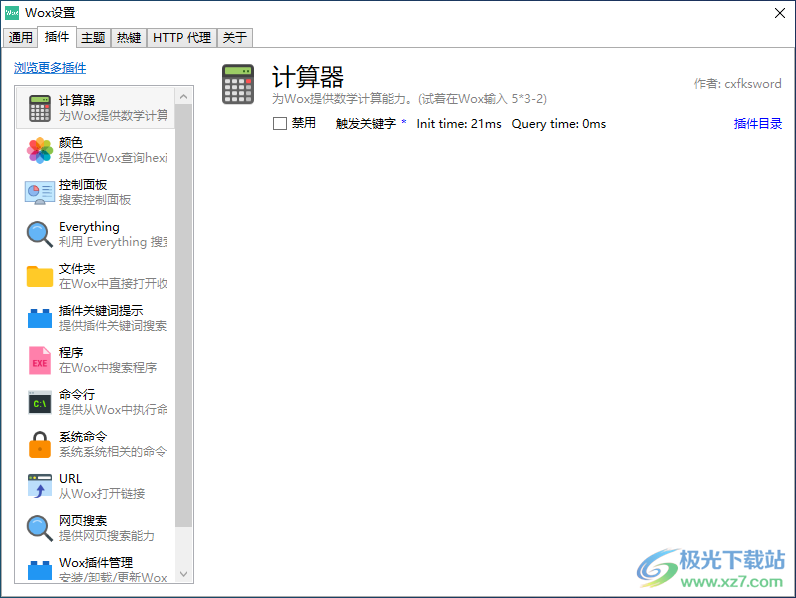Viewport: 796px width, 598px height.
Task: Click the Query time: 0ms text
Action: [558, 124]
